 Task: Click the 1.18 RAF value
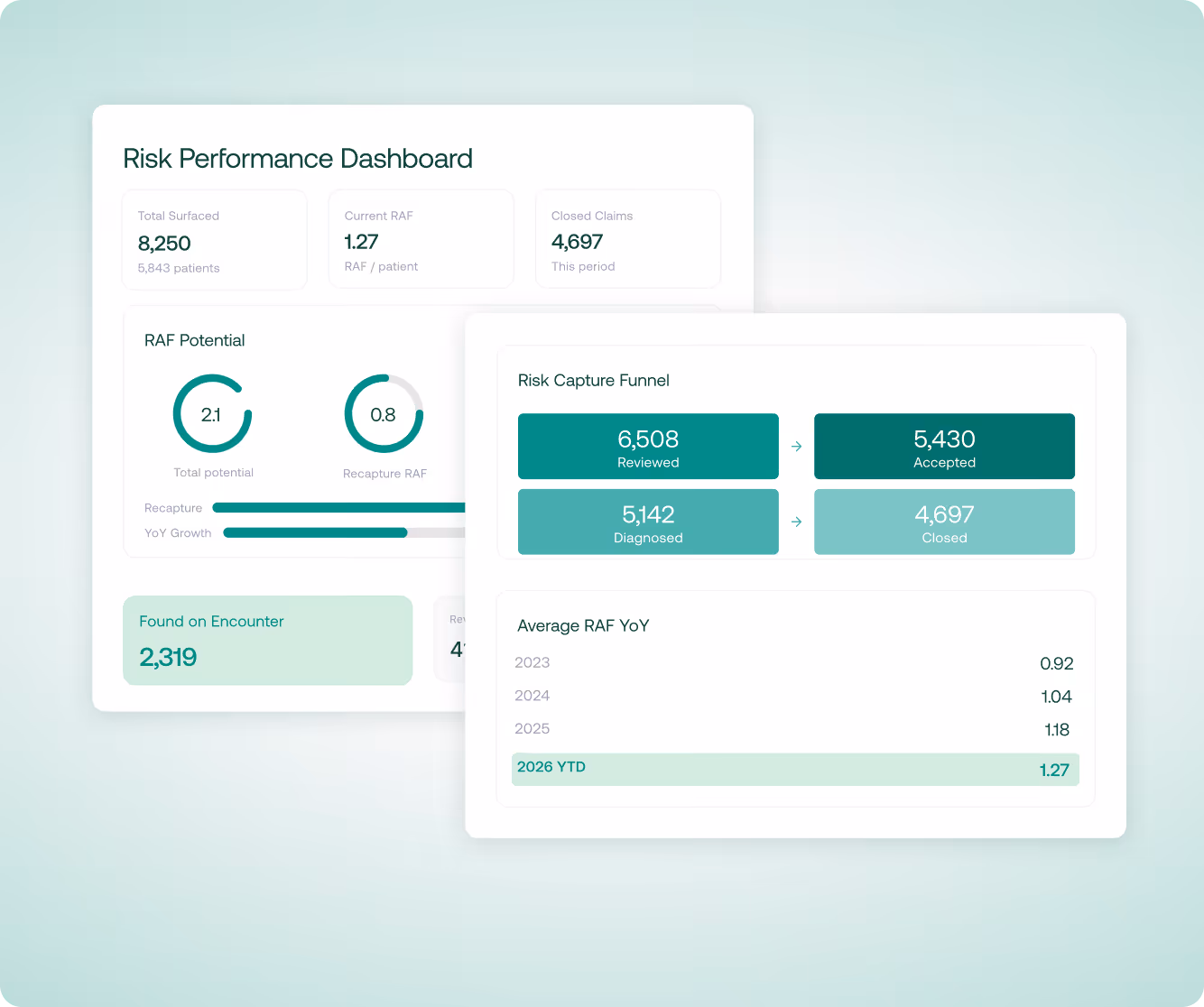pos(1057,730)
